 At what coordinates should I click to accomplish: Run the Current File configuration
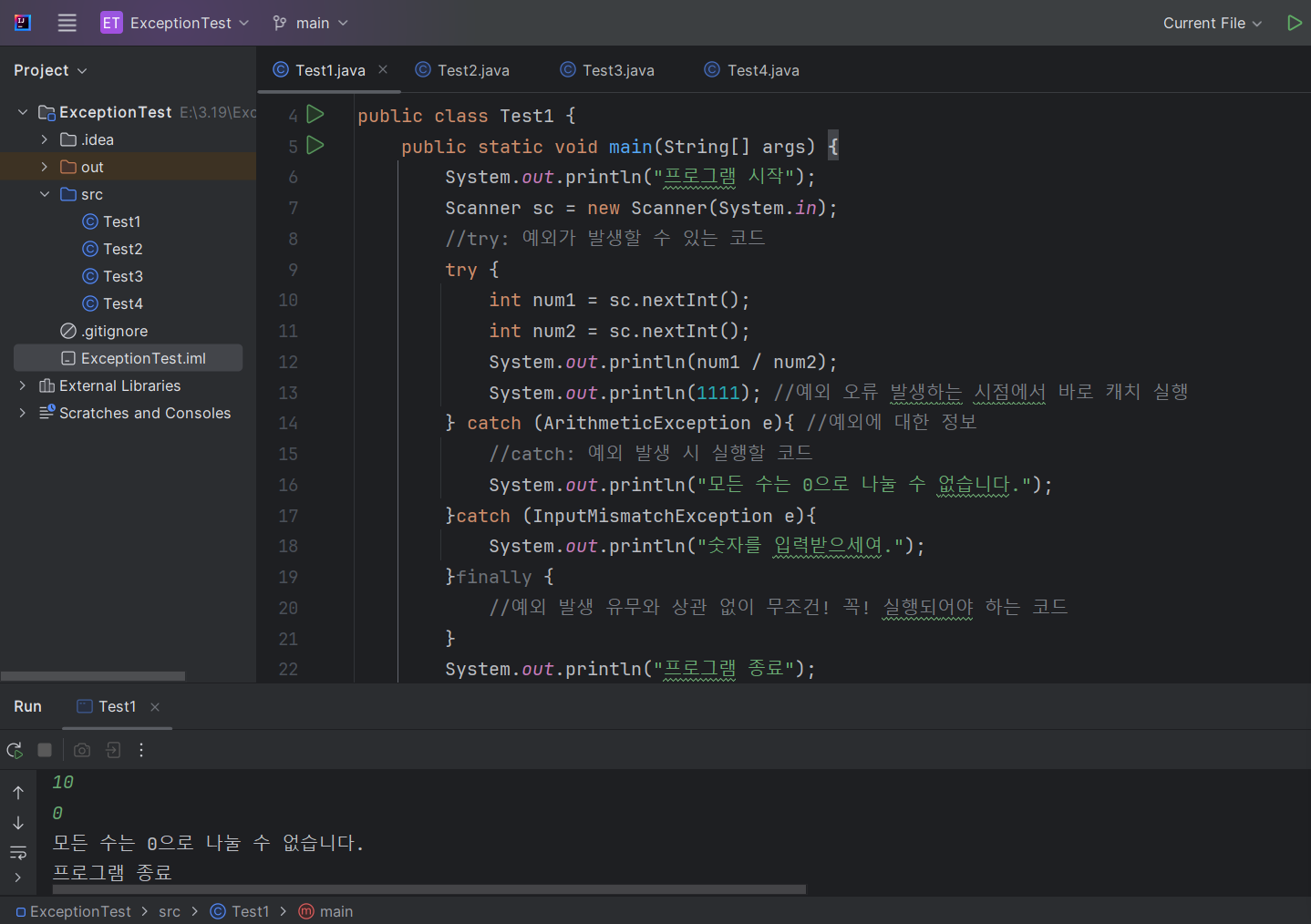pyautogui.click(x=1294, y=23)
